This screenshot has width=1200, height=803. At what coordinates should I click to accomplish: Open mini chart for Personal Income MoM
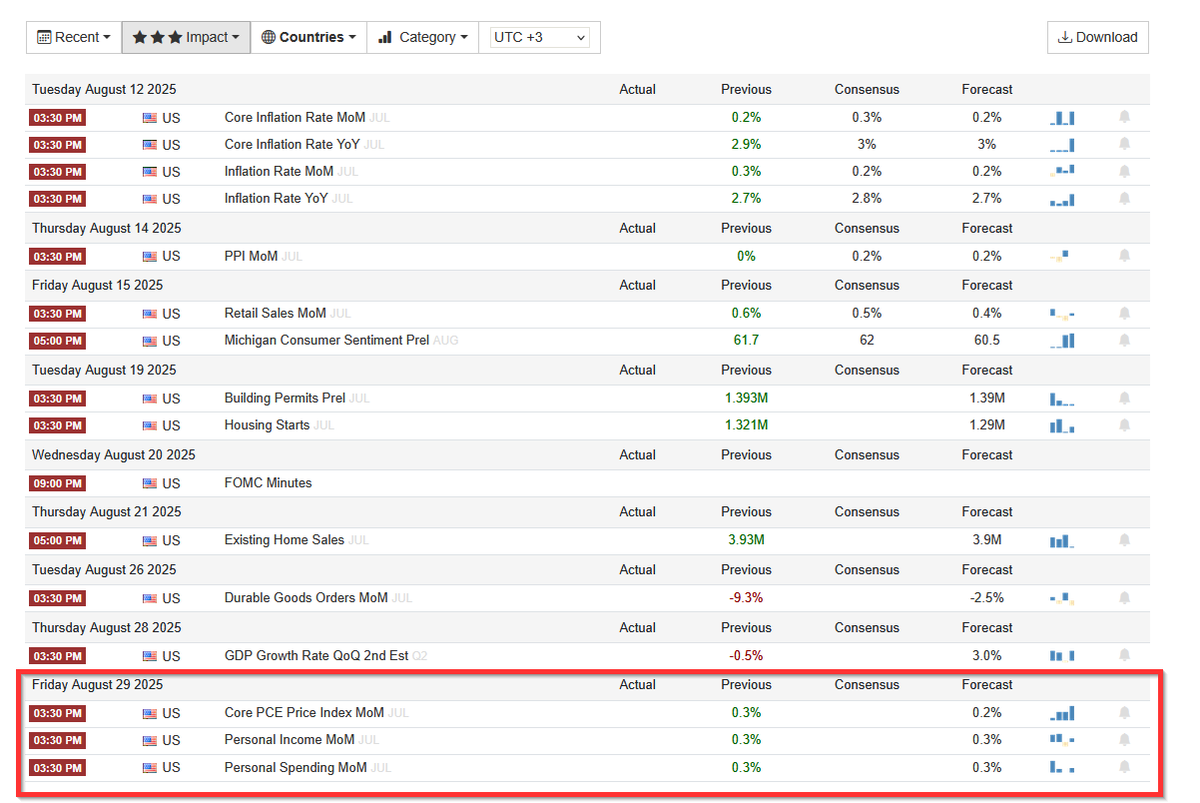click(x=1062, y=741)
